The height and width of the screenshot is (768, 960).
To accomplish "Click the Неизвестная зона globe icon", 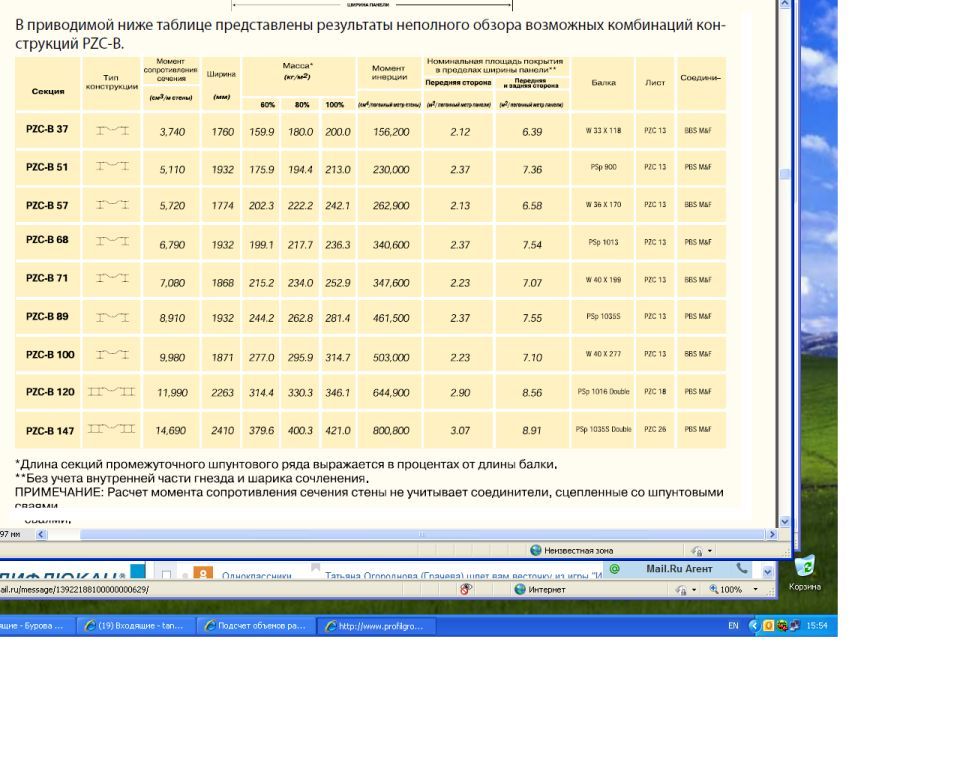I will [x=536, y=550].
